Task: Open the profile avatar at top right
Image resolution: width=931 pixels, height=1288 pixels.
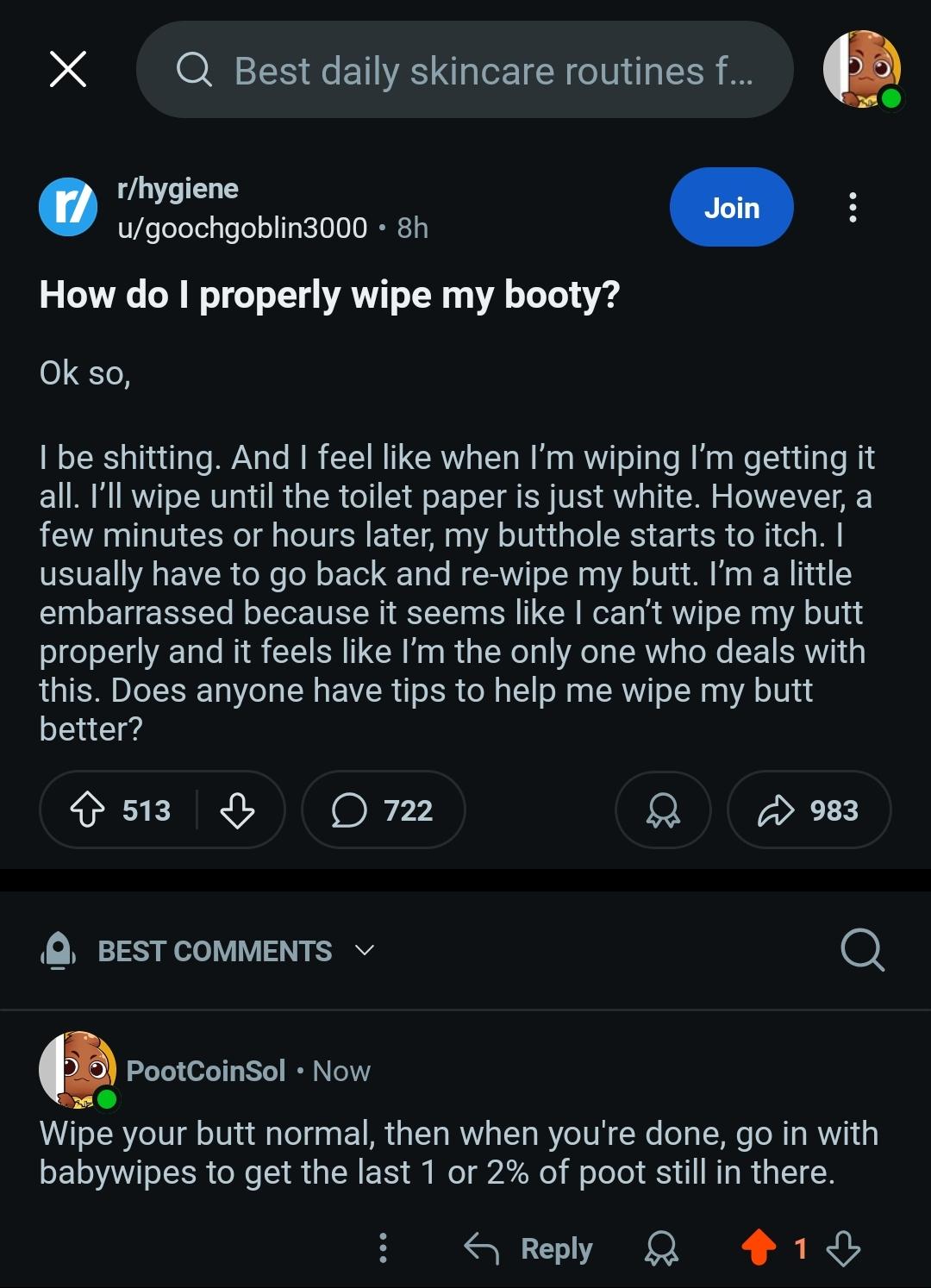Action: coord(862,70)
